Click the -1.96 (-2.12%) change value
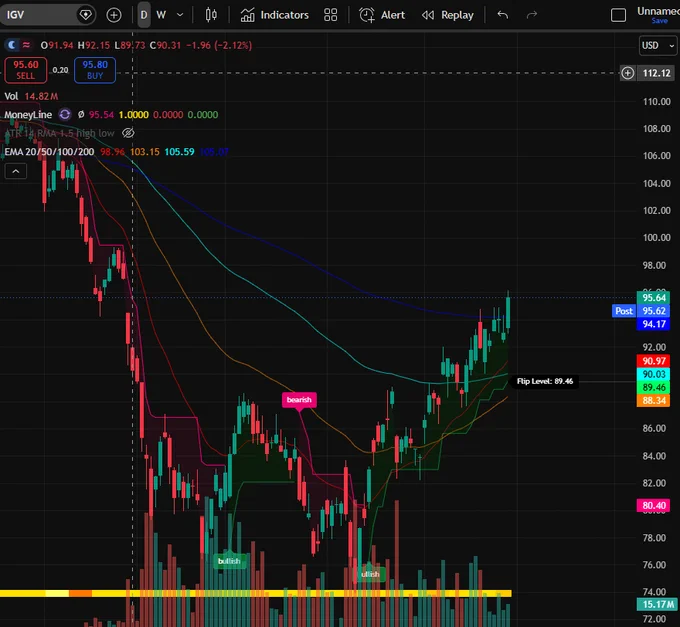This screenshot has width=680, height=627. pos(219,45)
